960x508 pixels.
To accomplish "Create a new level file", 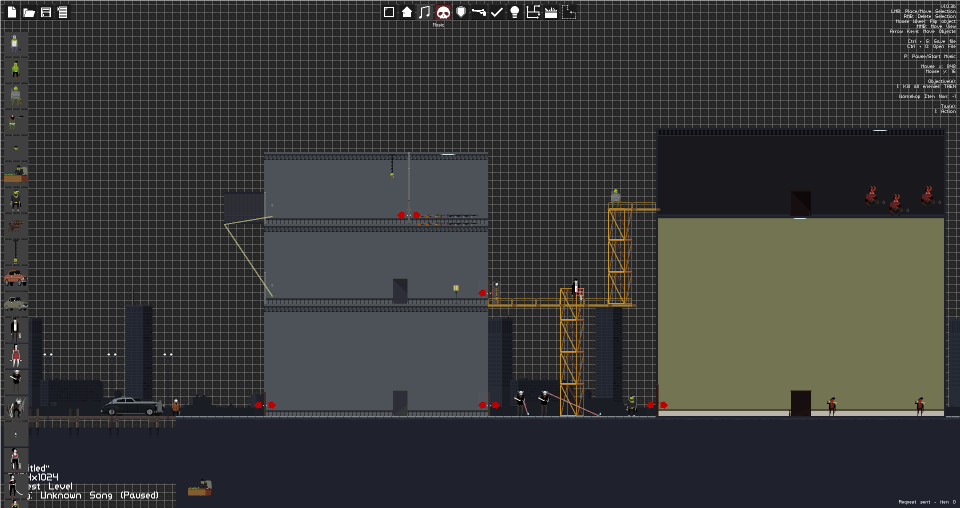I will [12, 12].
